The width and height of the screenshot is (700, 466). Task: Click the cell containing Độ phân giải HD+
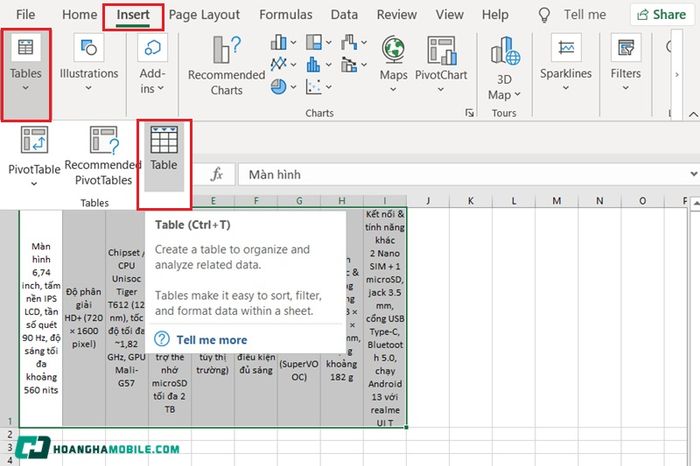coord(84,318)
